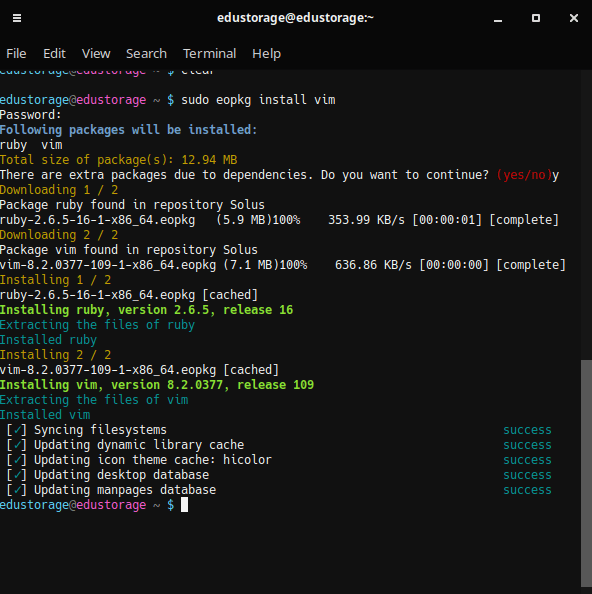Click 'success' beside Updating manpages database

tap(527, 490)
